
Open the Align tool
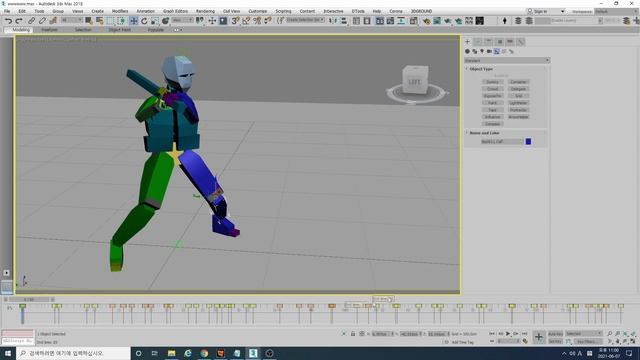[x=344, y=21]
